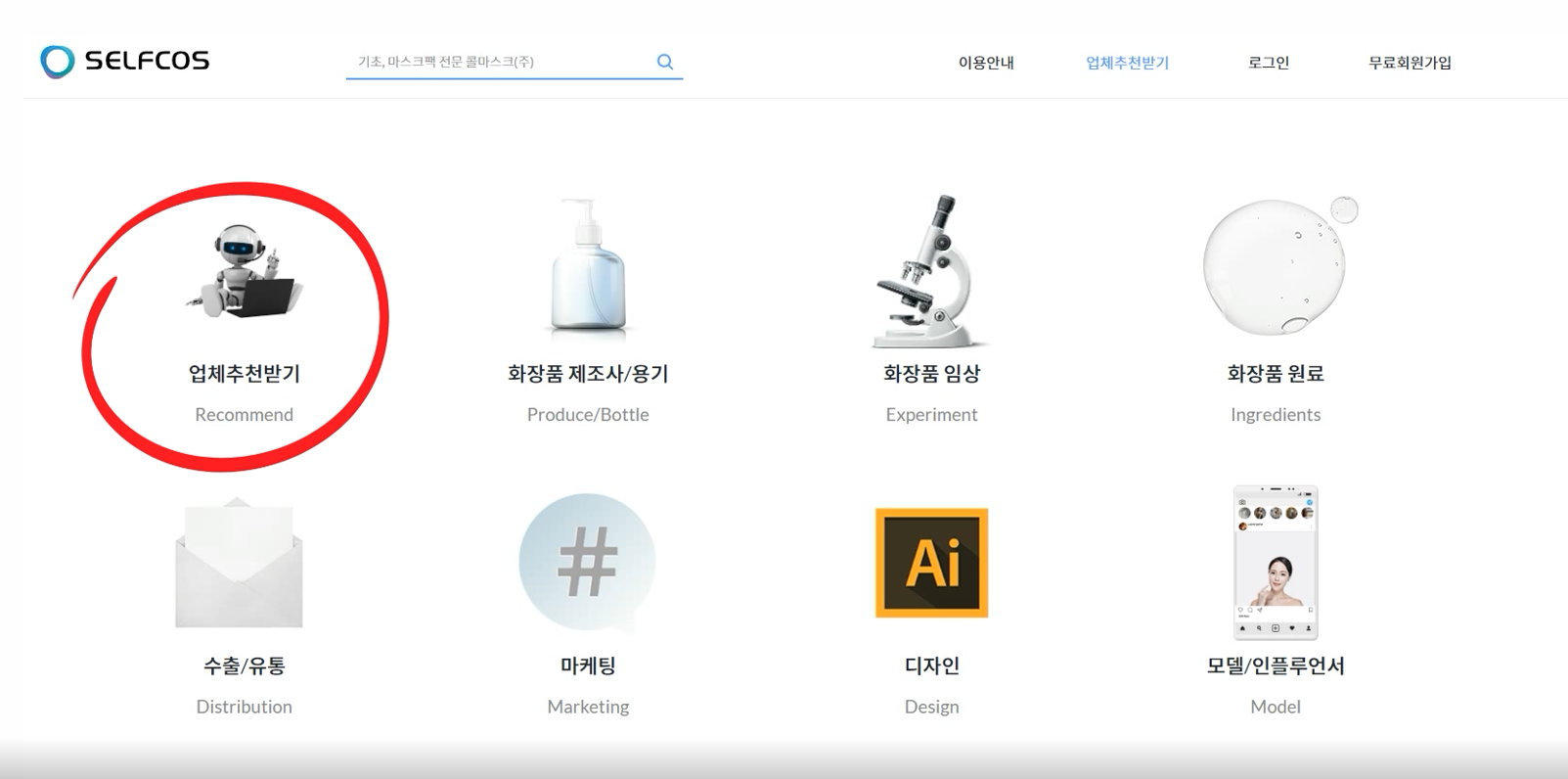Click the robot Recommend icon

pos(245,270)
